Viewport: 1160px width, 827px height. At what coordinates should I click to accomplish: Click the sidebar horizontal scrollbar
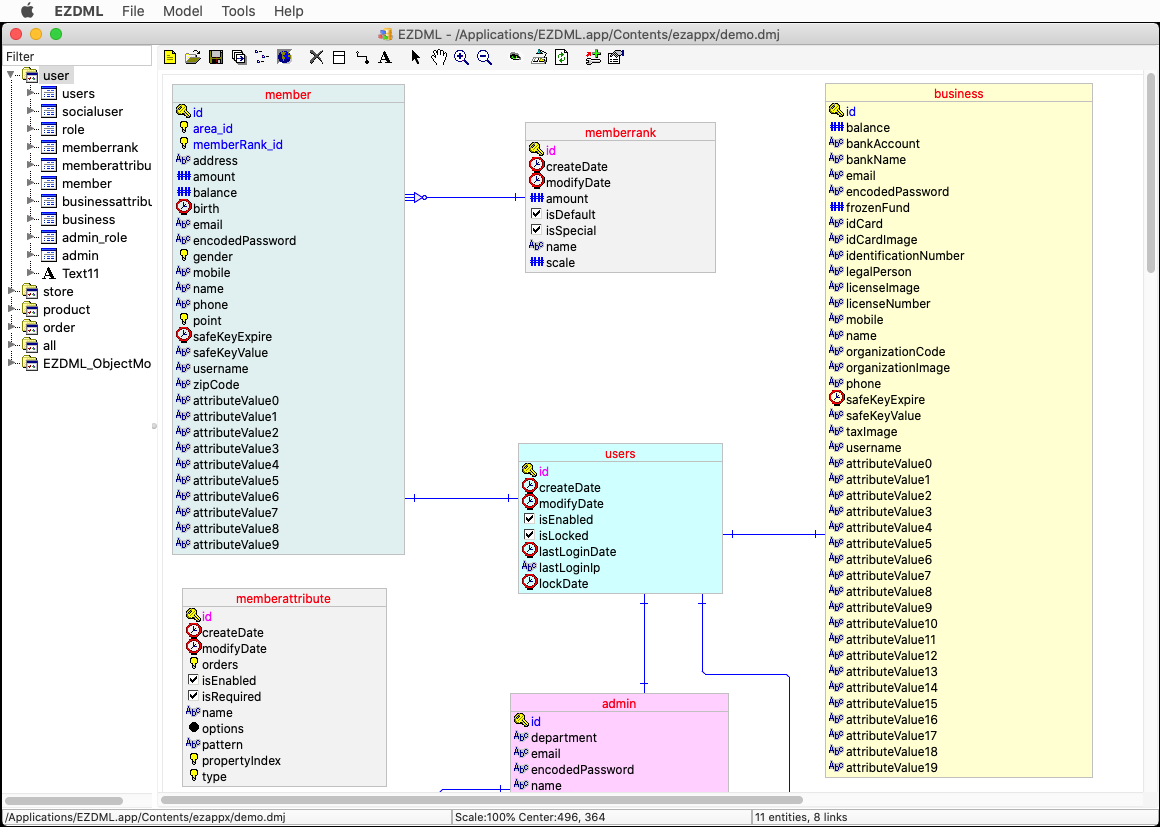[64, 800]
